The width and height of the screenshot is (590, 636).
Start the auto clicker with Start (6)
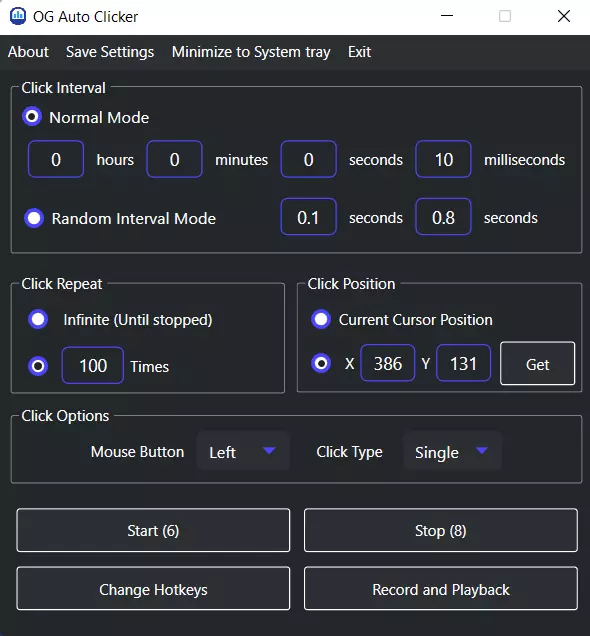click(x=153, y=530)
